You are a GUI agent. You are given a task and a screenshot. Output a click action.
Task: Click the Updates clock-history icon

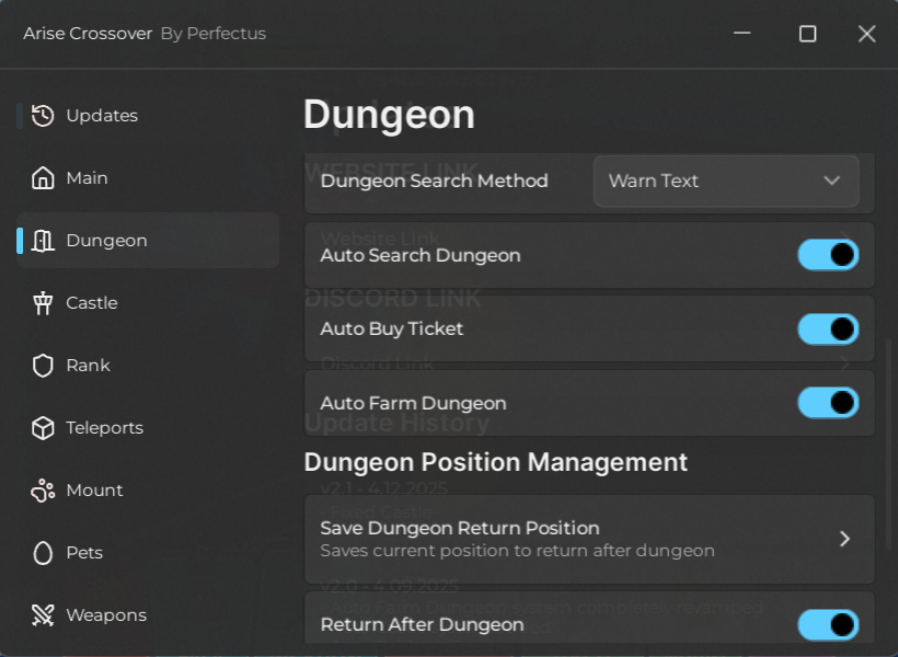[42, 116]
